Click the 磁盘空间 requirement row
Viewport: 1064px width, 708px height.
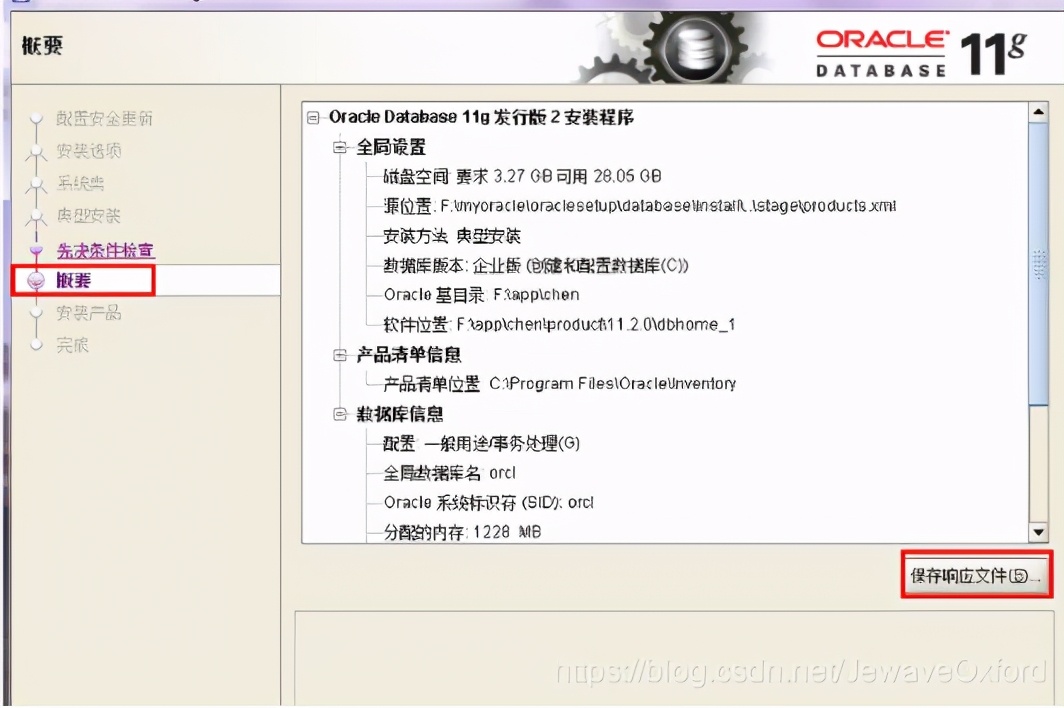point(522,176)
